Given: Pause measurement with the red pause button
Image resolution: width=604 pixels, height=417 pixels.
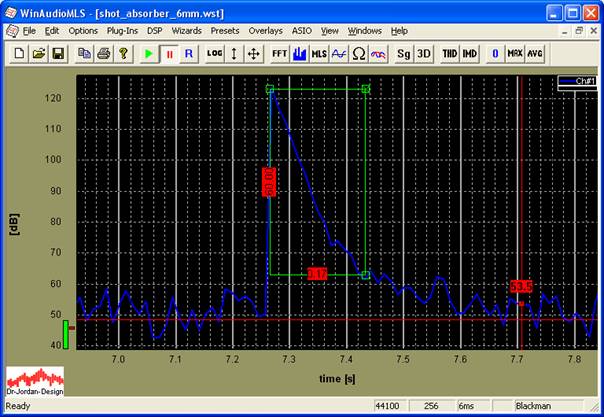Looking at the screenshot, I should pyautogui.click(x=169, y=54).
